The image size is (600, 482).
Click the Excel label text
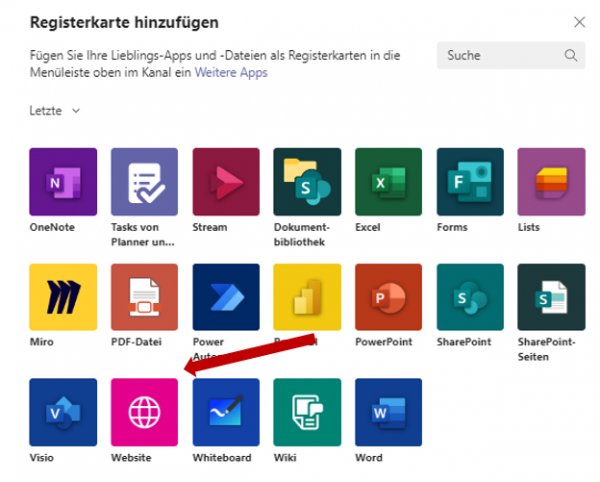[x=368, y=227]
